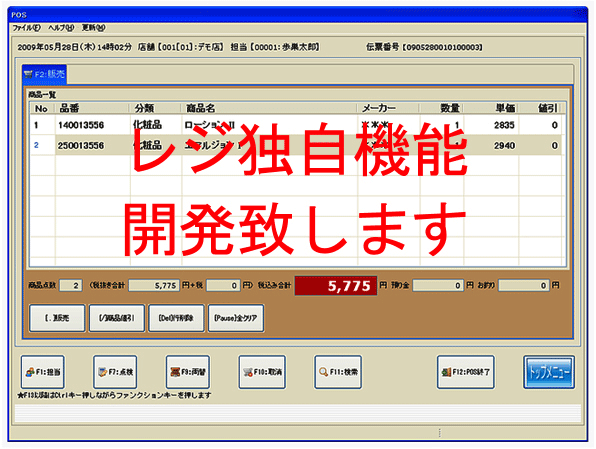
Task: Click the 店舗 store info text
Action: (181, 47)
